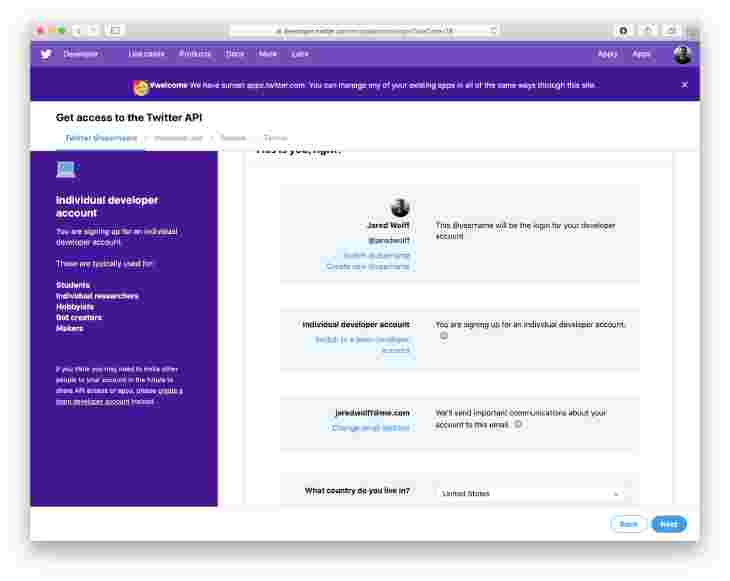Screen dimensions: 730x581
Task: Click info icon under individual account description
Action: [x=444, y=336]
